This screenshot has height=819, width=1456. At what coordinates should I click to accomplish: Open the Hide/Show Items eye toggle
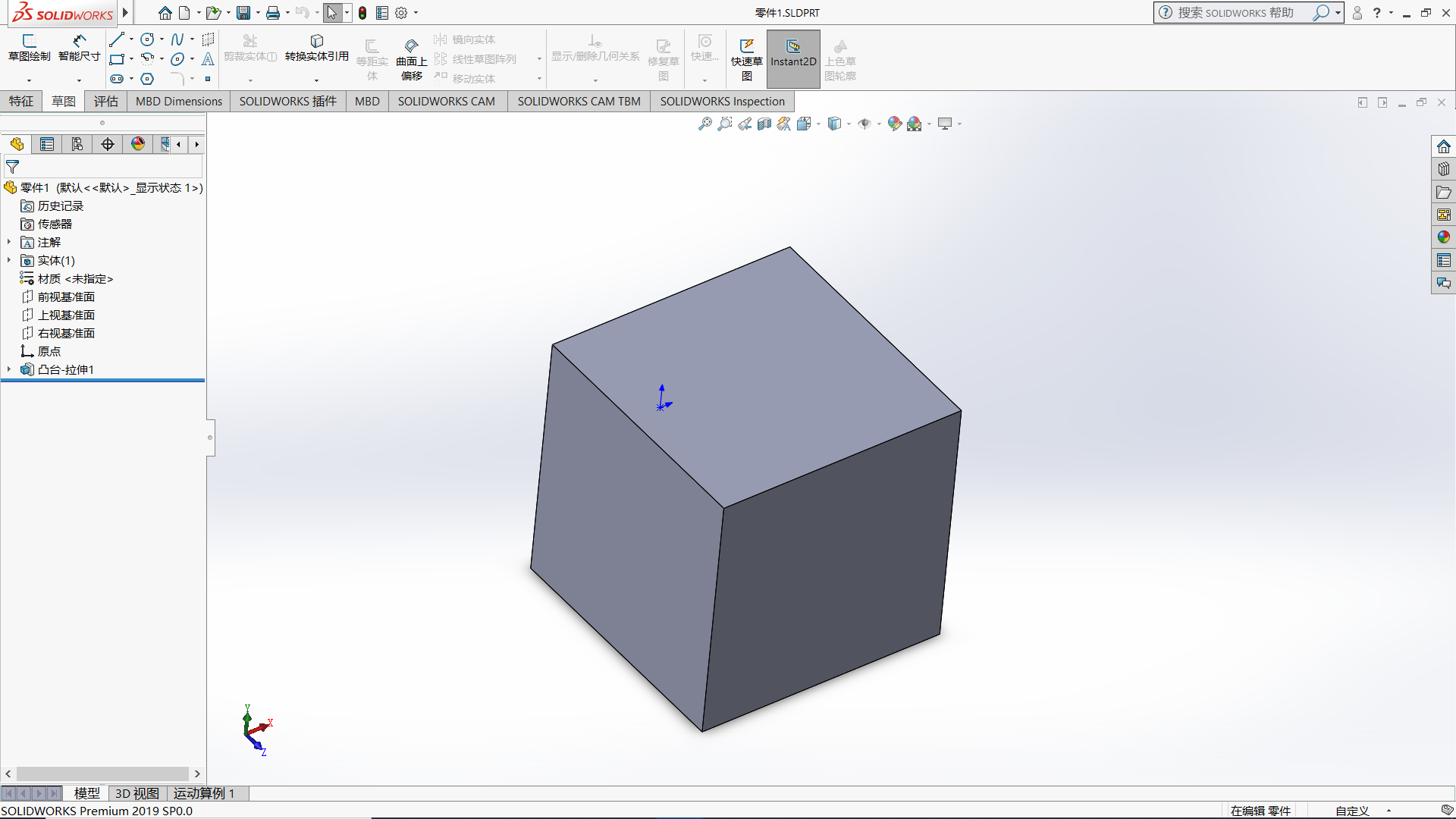pos(864,124)
